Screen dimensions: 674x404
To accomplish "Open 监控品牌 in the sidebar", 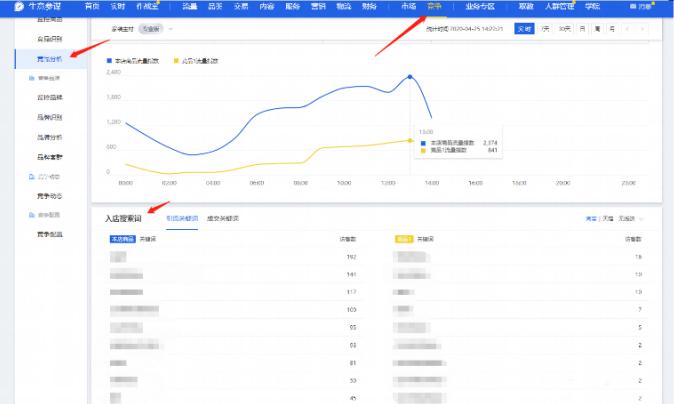I will tap(49, 98).
